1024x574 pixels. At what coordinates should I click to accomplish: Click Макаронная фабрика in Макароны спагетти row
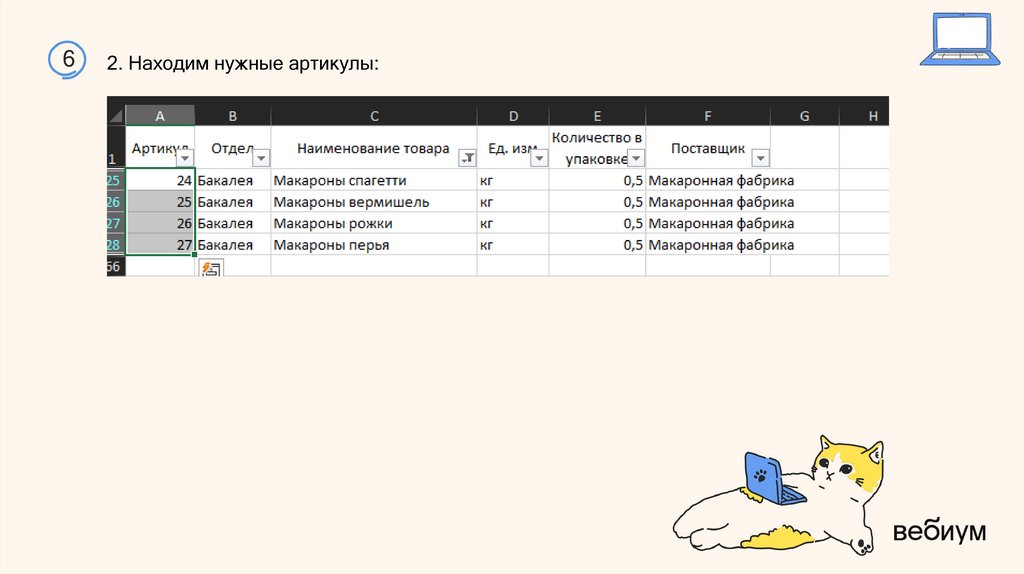point(708,180)
